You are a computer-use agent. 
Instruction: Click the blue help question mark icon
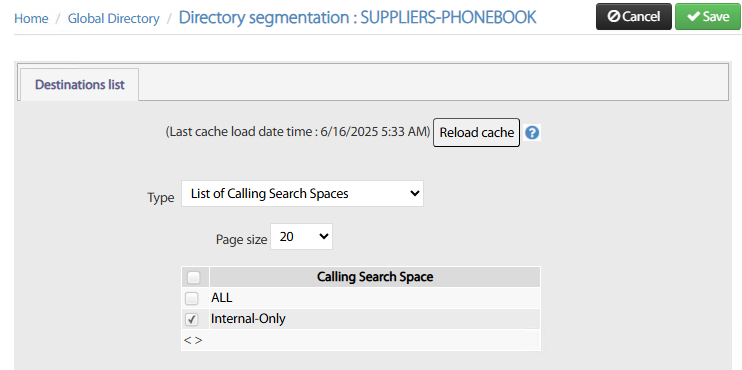[532, 133]
